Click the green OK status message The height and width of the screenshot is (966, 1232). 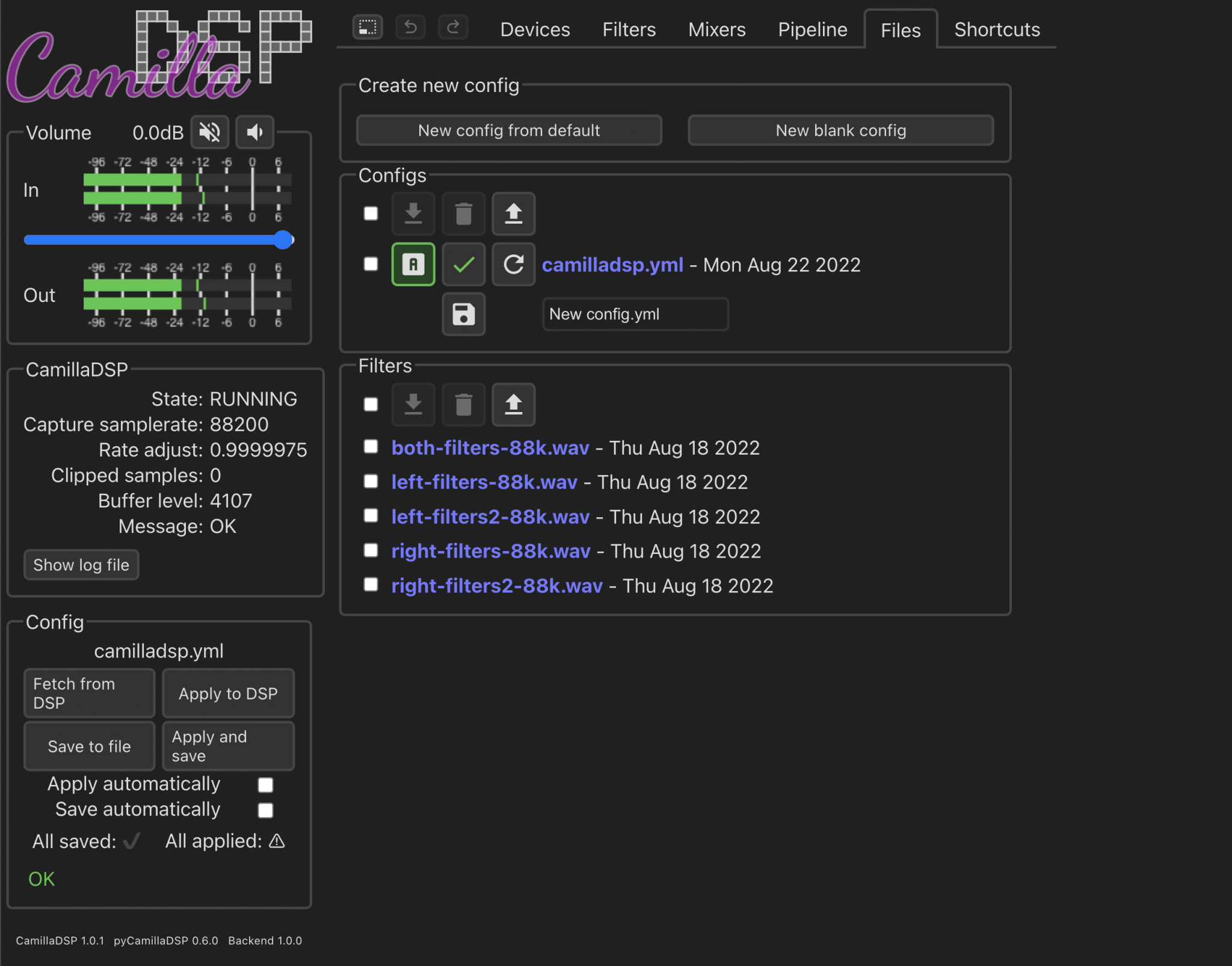[x=42, y=879]
